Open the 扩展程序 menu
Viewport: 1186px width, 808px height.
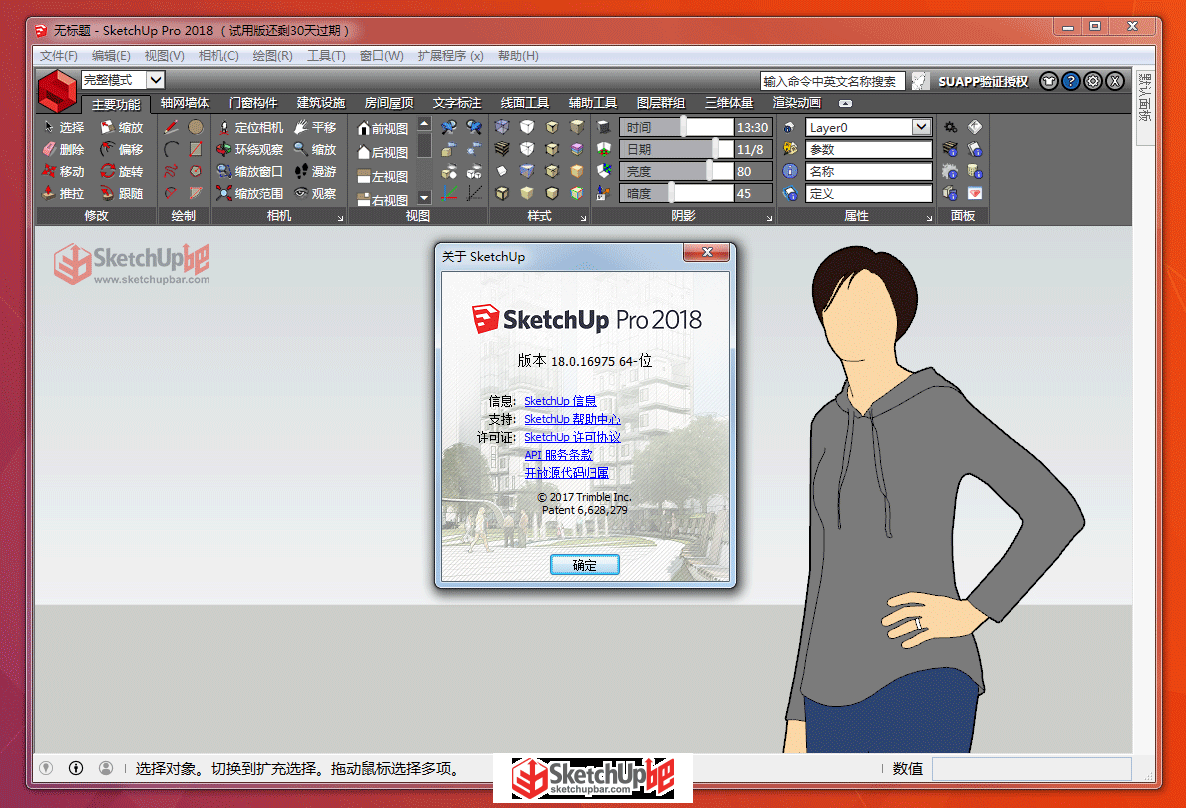click(x=451, y=55)
